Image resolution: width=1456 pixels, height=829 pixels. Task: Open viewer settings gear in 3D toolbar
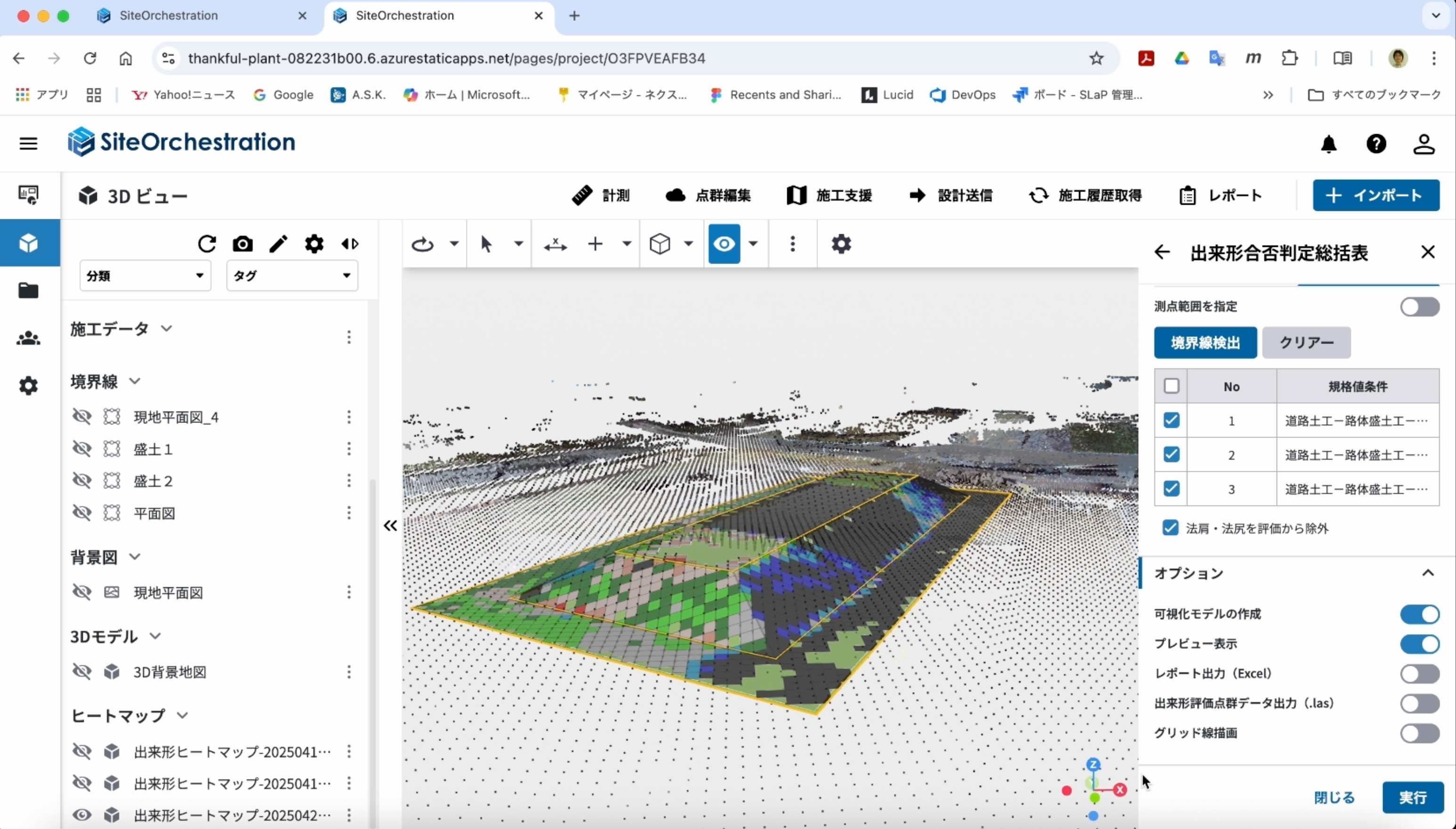pyautogui.click(x=841, y=244)
